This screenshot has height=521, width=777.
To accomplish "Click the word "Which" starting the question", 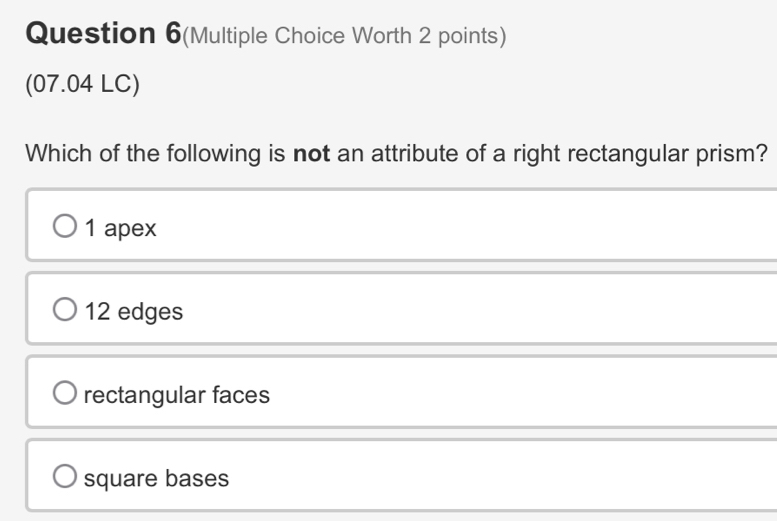I will pos(54,155).
